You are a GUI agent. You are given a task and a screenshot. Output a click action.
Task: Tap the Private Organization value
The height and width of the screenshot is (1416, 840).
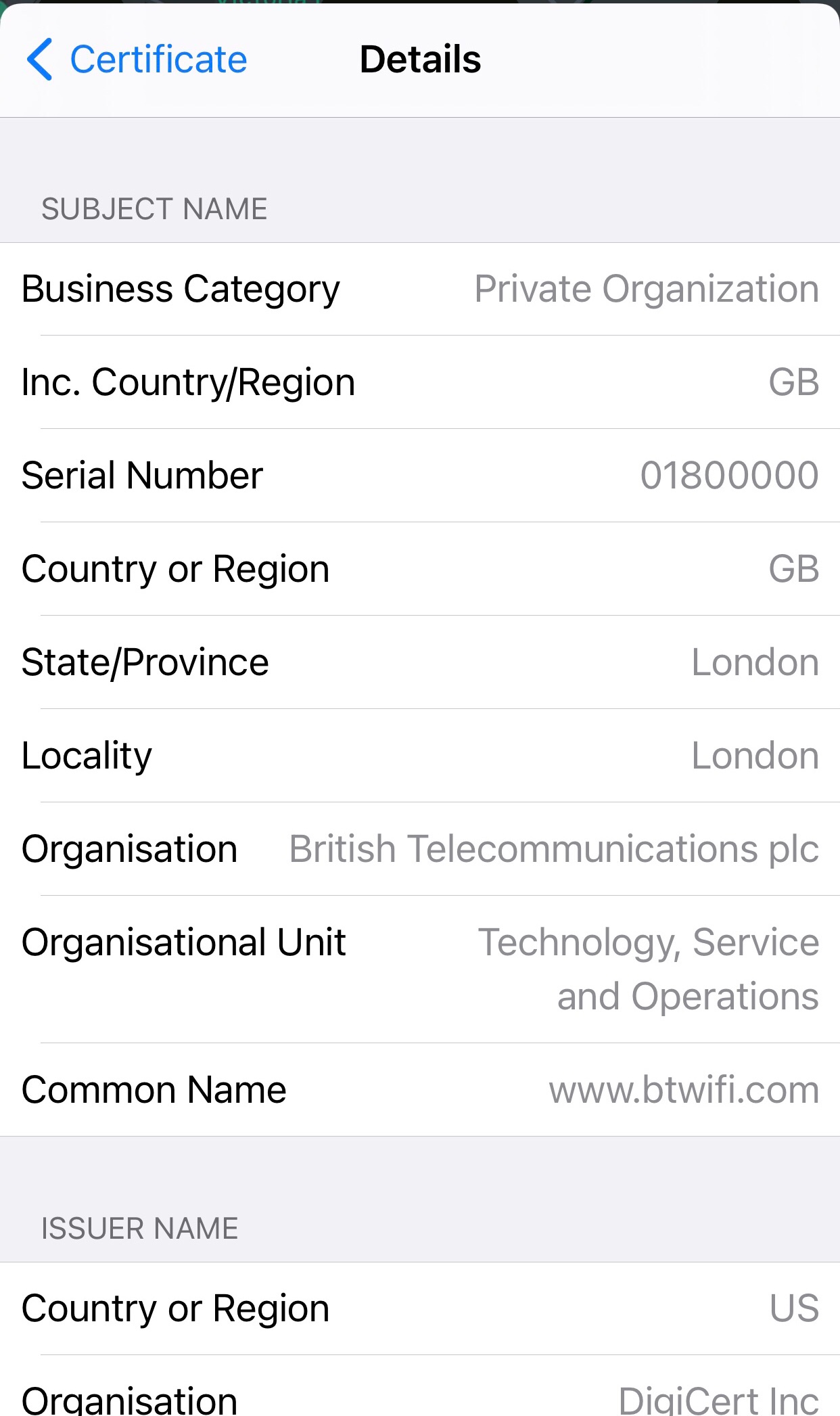(x=646, y=290)
